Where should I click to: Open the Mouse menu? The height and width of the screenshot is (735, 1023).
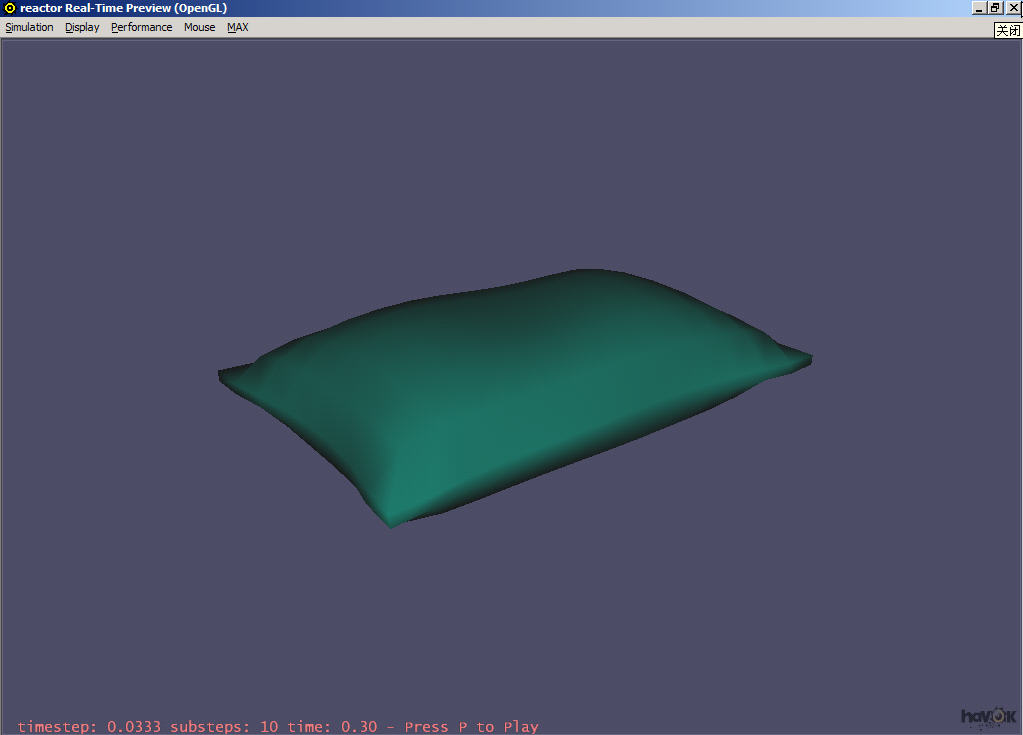199,27
